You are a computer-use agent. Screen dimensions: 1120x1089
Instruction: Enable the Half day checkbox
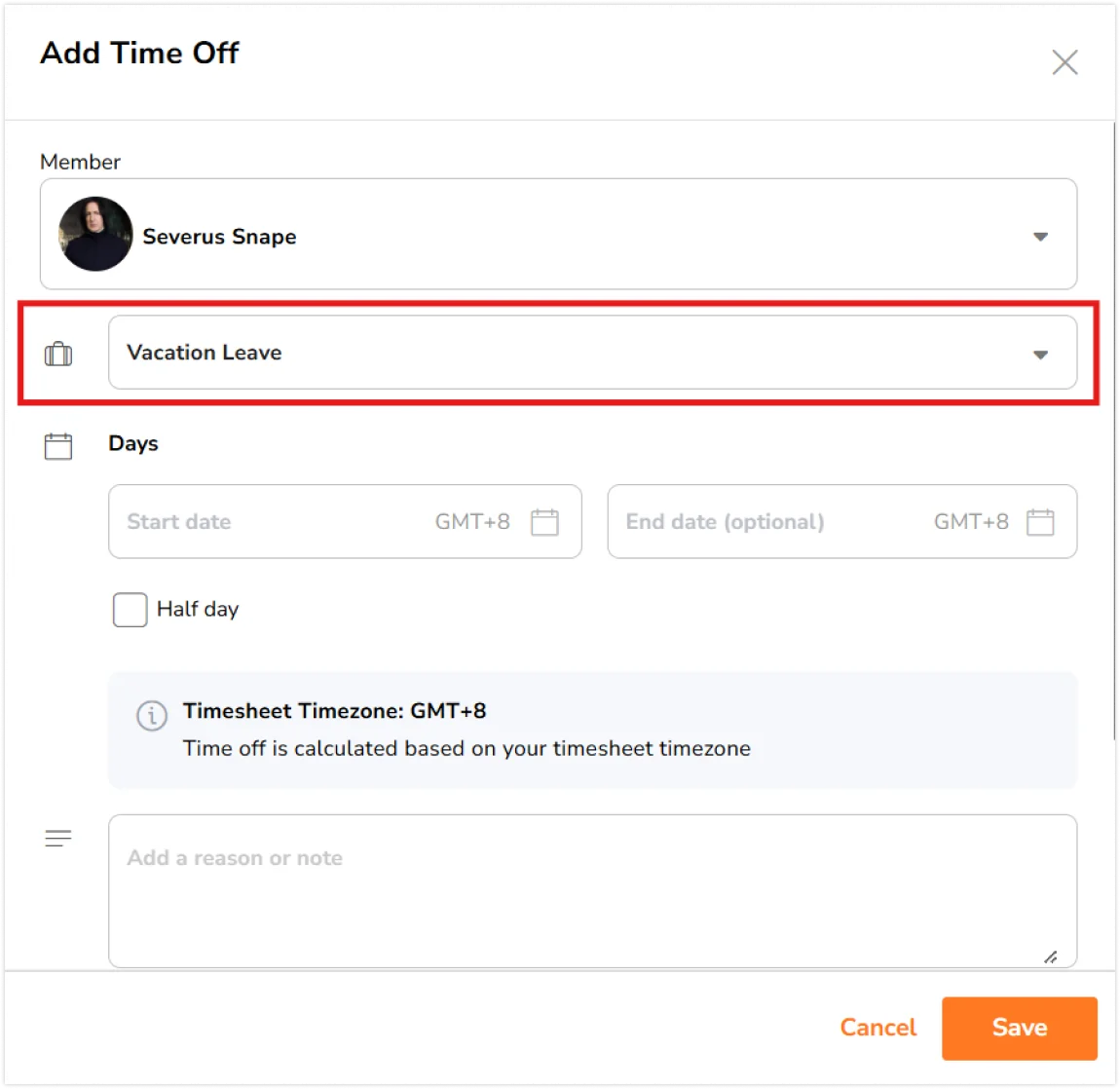[x=131, y=610]
